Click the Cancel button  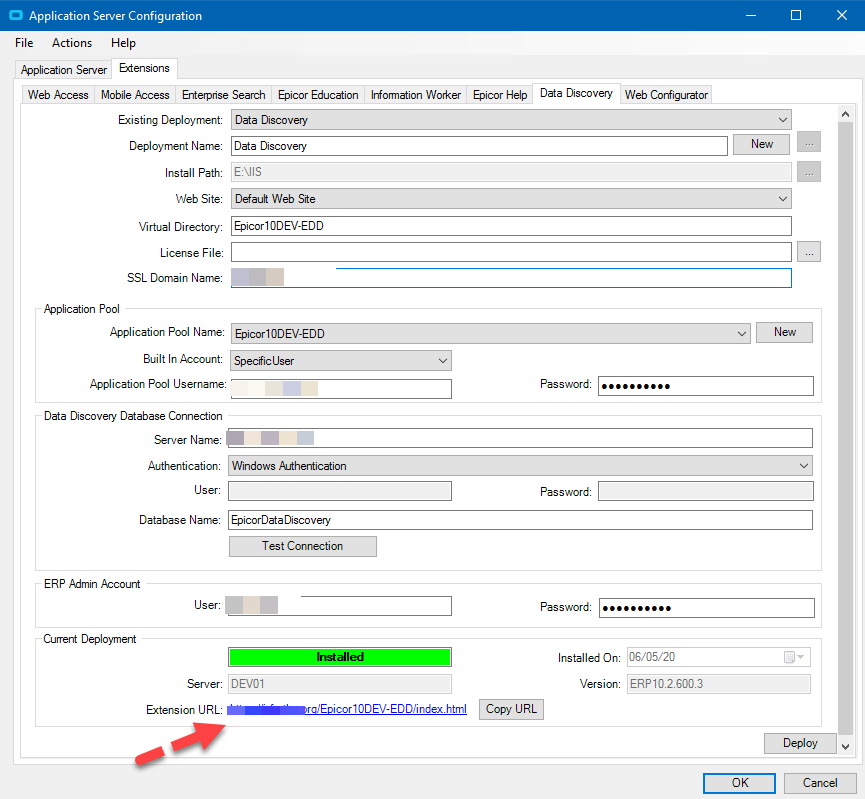pyautogui.click(x=820, y=783)
